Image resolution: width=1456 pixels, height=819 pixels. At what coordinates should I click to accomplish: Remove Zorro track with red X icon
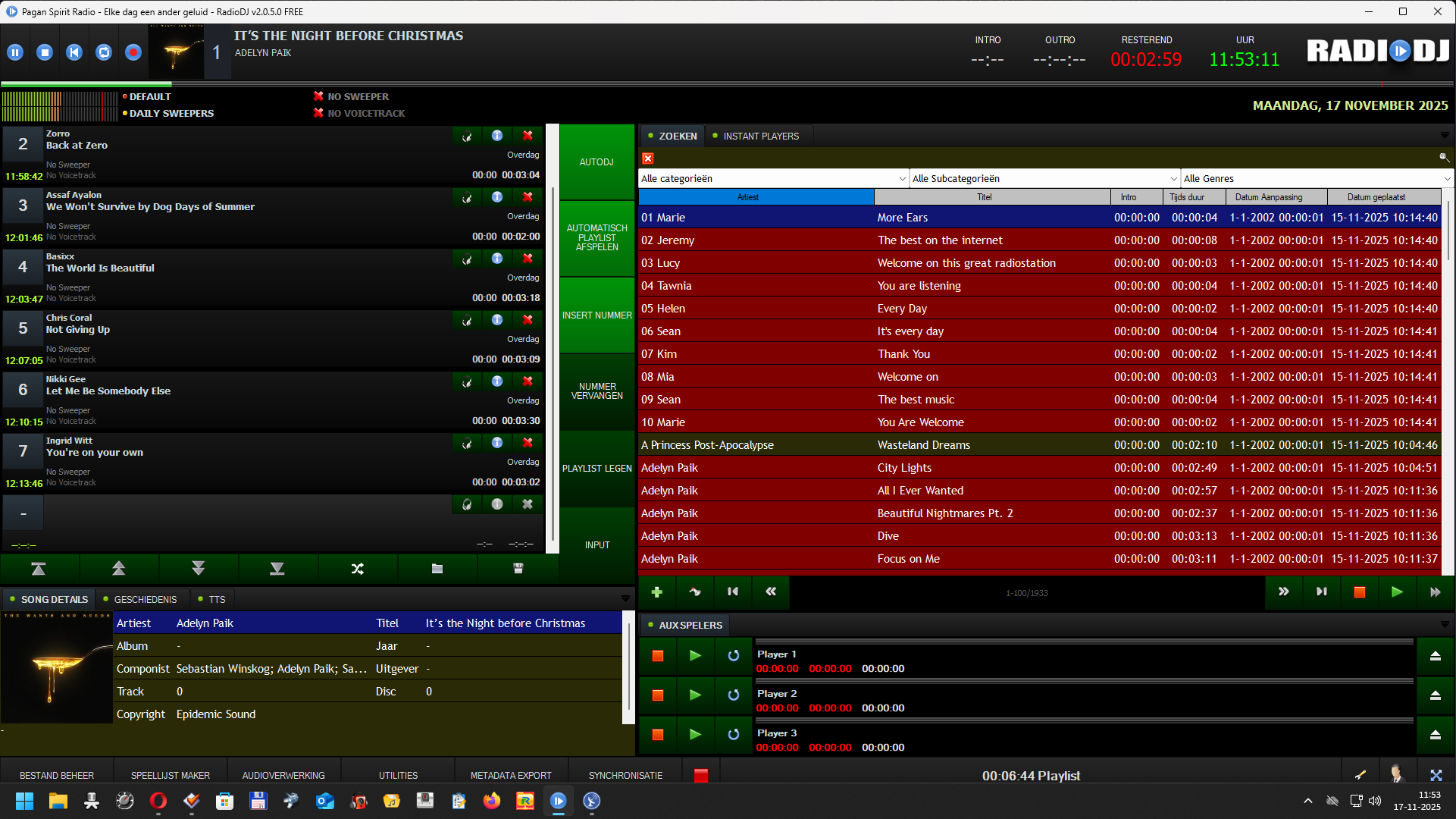(528, 136)
